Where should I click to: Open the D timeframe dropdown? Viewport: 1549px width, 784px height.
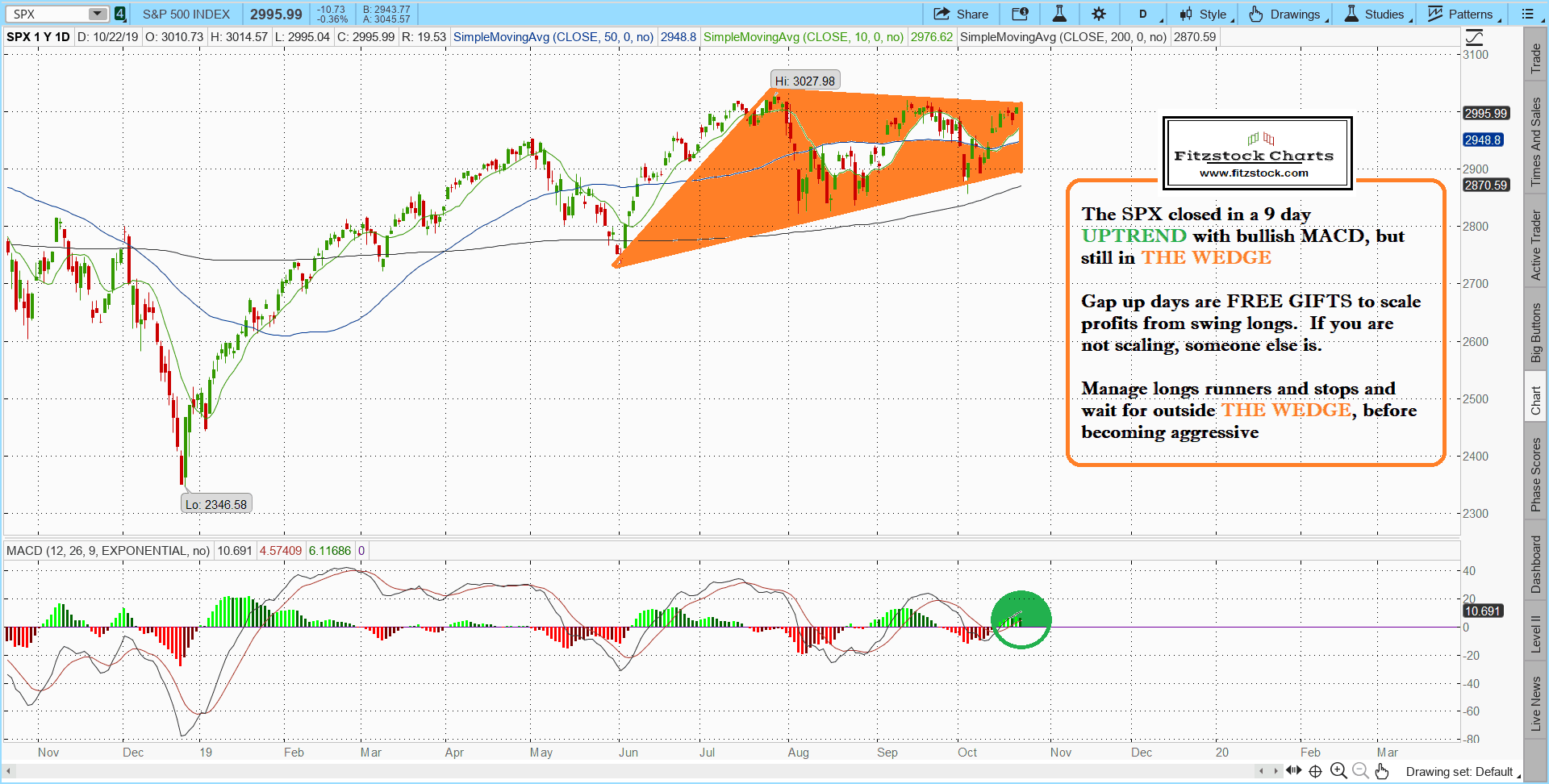pos(1144,14)
